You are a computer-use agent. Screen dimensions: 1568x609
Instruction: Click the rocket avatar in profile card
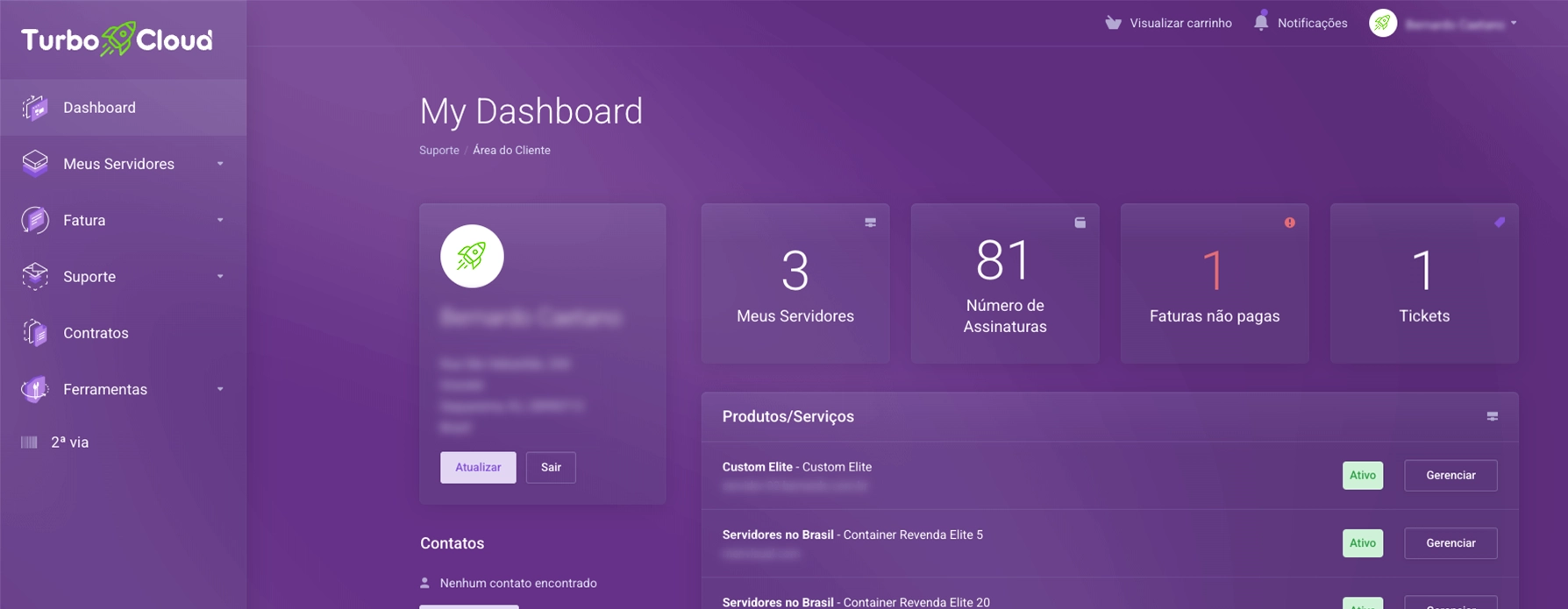pos(472,257)
